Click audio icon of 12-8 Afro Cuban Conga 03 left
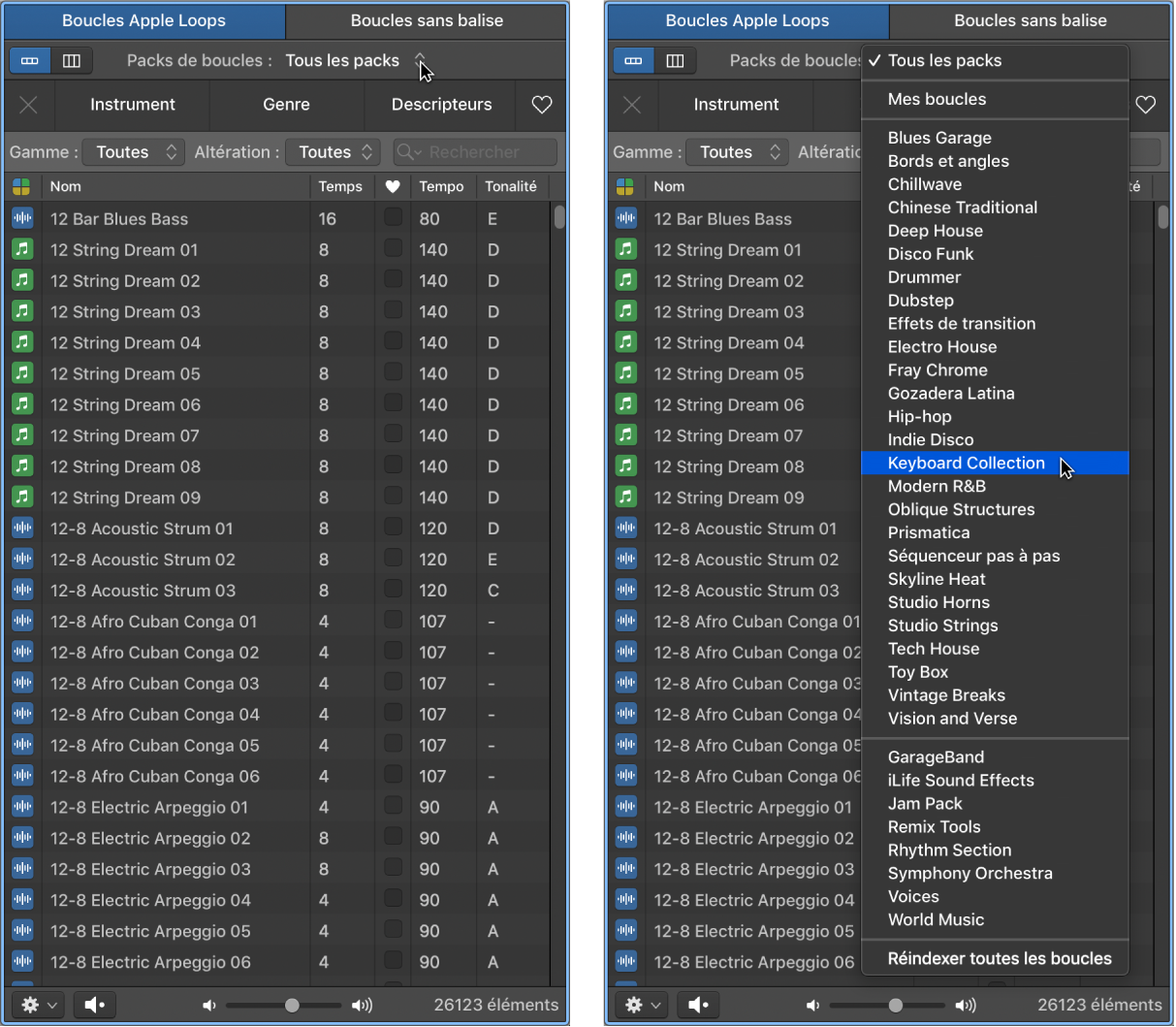1176x1027 pixels. (22, 683)
